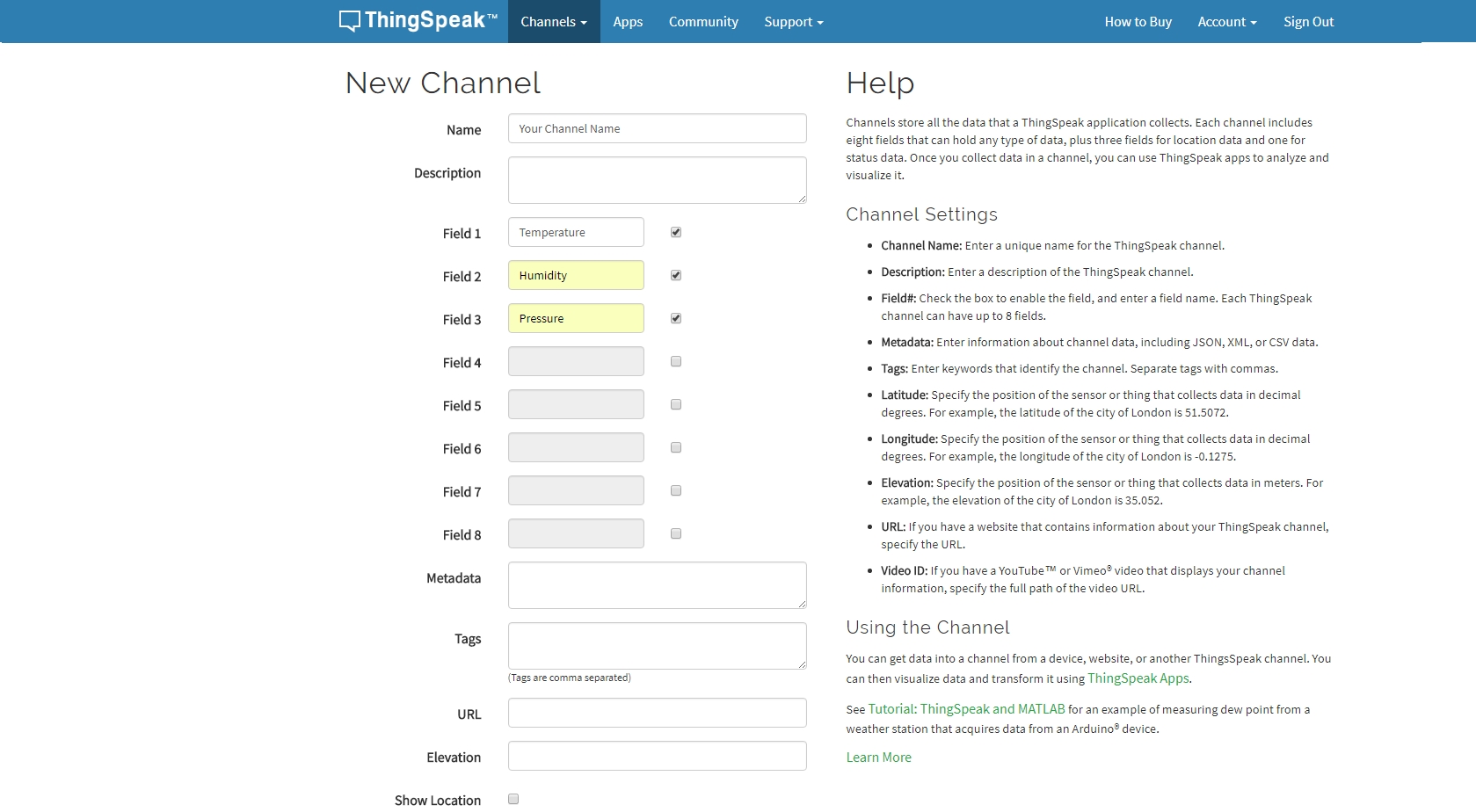Select the Field 1 Temperature text box
Image resolution: width=1476 pixels, height=812 pixels.
[x=576, y=232]
